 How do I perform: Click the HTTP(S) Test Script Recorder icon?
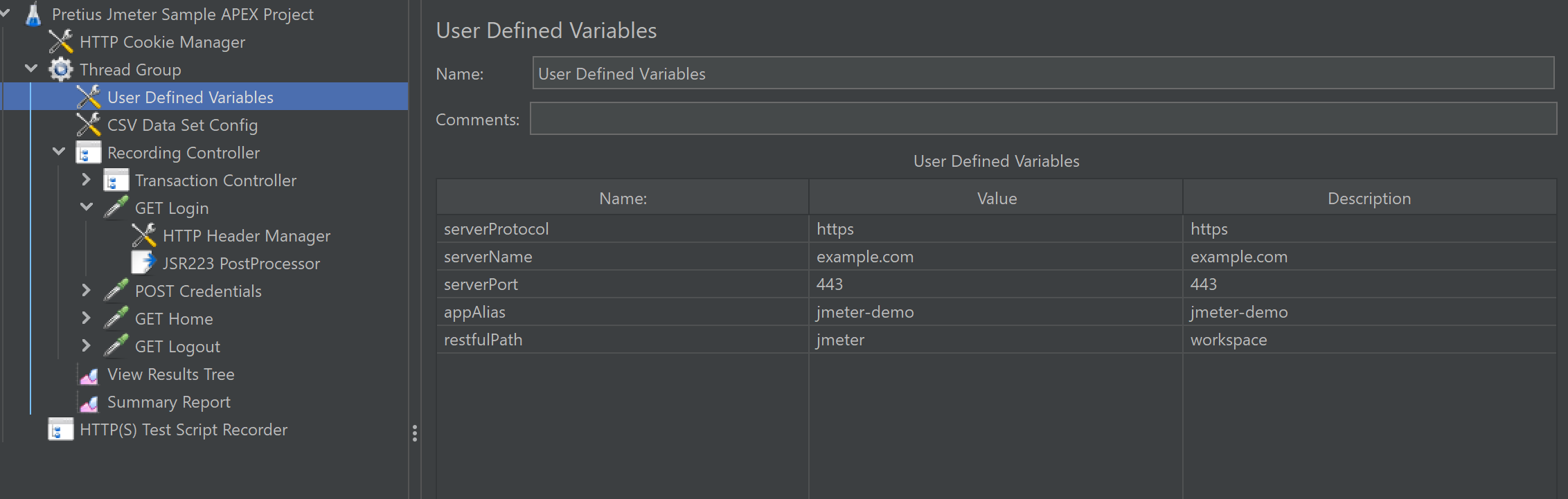click(x=61, y=430)
